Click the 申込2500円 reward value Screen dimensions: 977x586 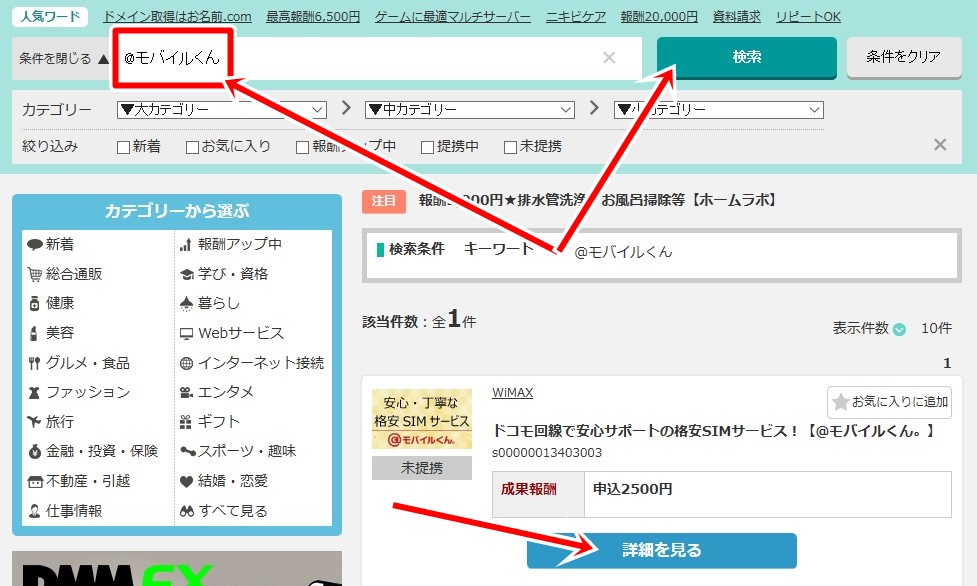click(632, 489)
